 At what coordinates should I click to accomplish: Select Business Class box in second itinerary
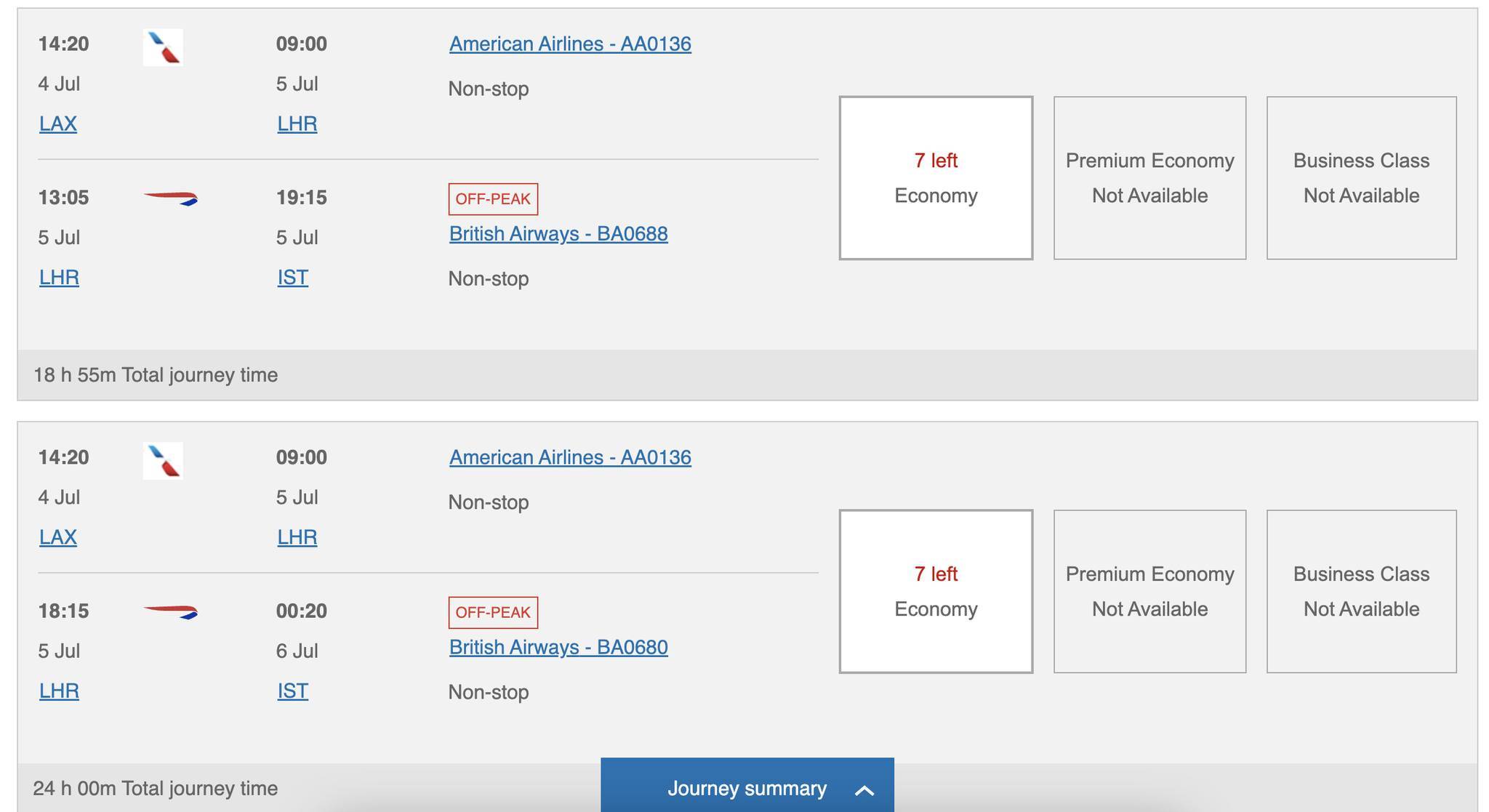pyautogui.click(x=1361, y=592)
